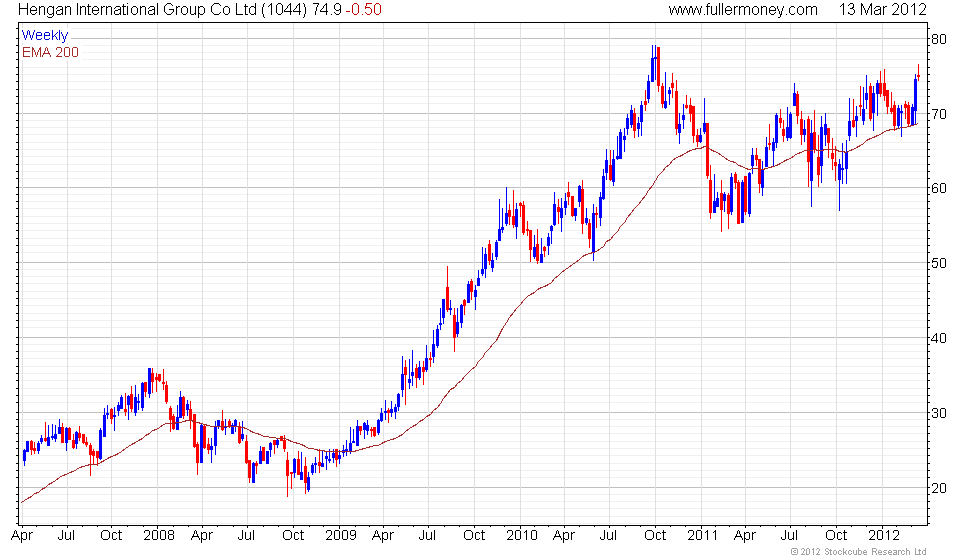980x560 pixels.
Task: Click the last price value '74.9'
Action: [x=326, y=9]
